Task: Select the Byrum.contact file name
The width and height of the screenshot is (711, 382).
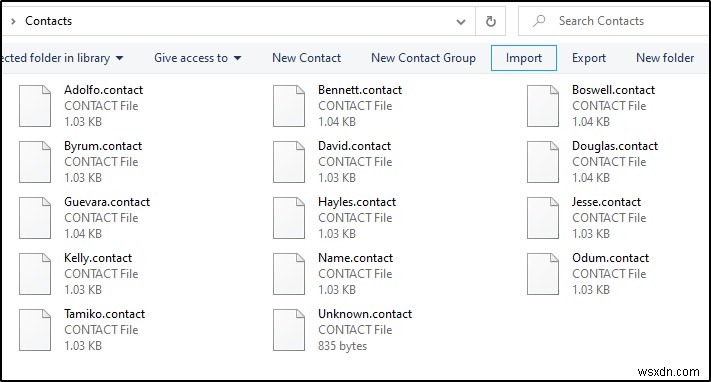Action: (x=103, y=146)
